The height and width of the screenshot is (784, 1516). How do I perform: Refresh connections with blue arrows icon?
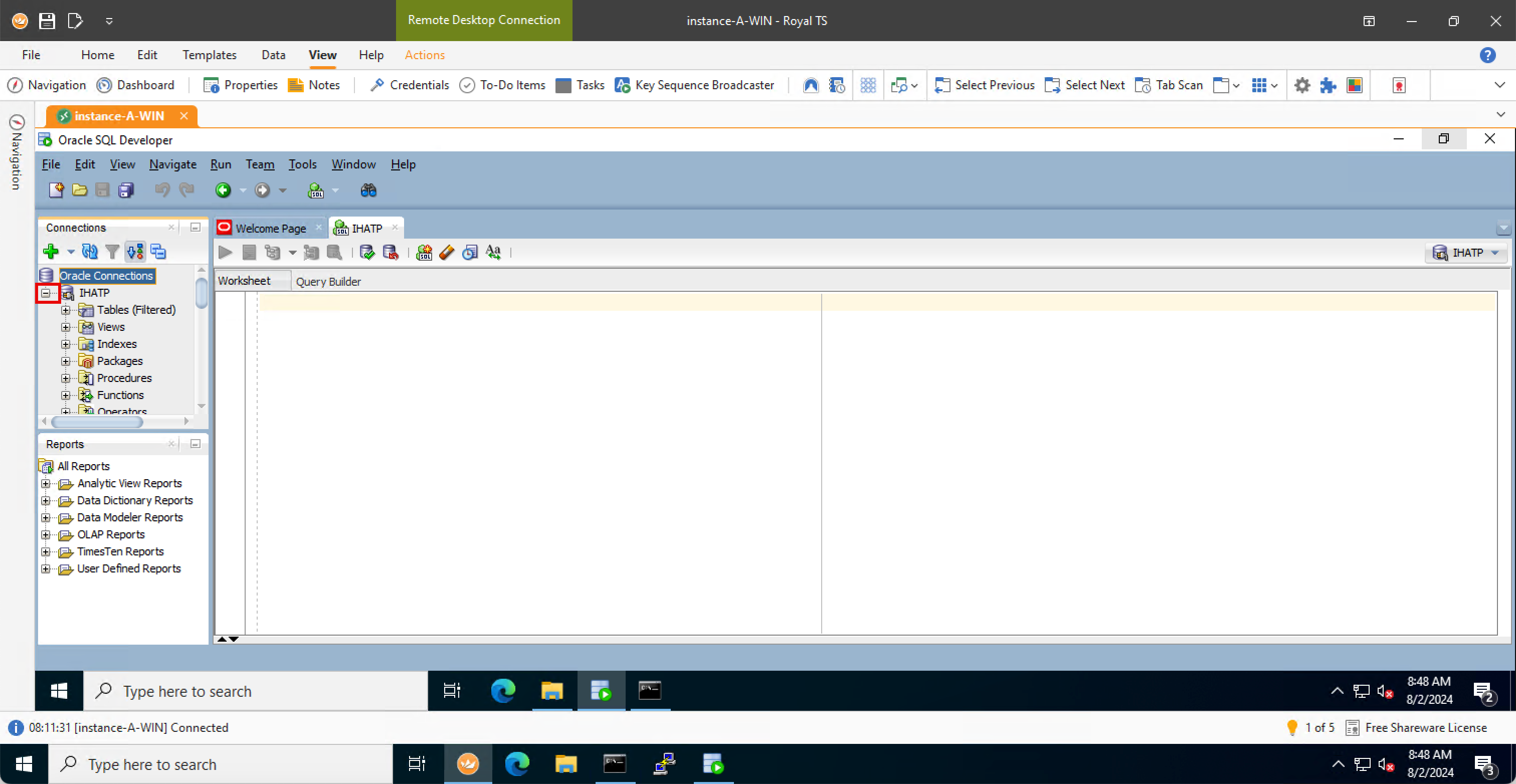(x=89, y=252)
